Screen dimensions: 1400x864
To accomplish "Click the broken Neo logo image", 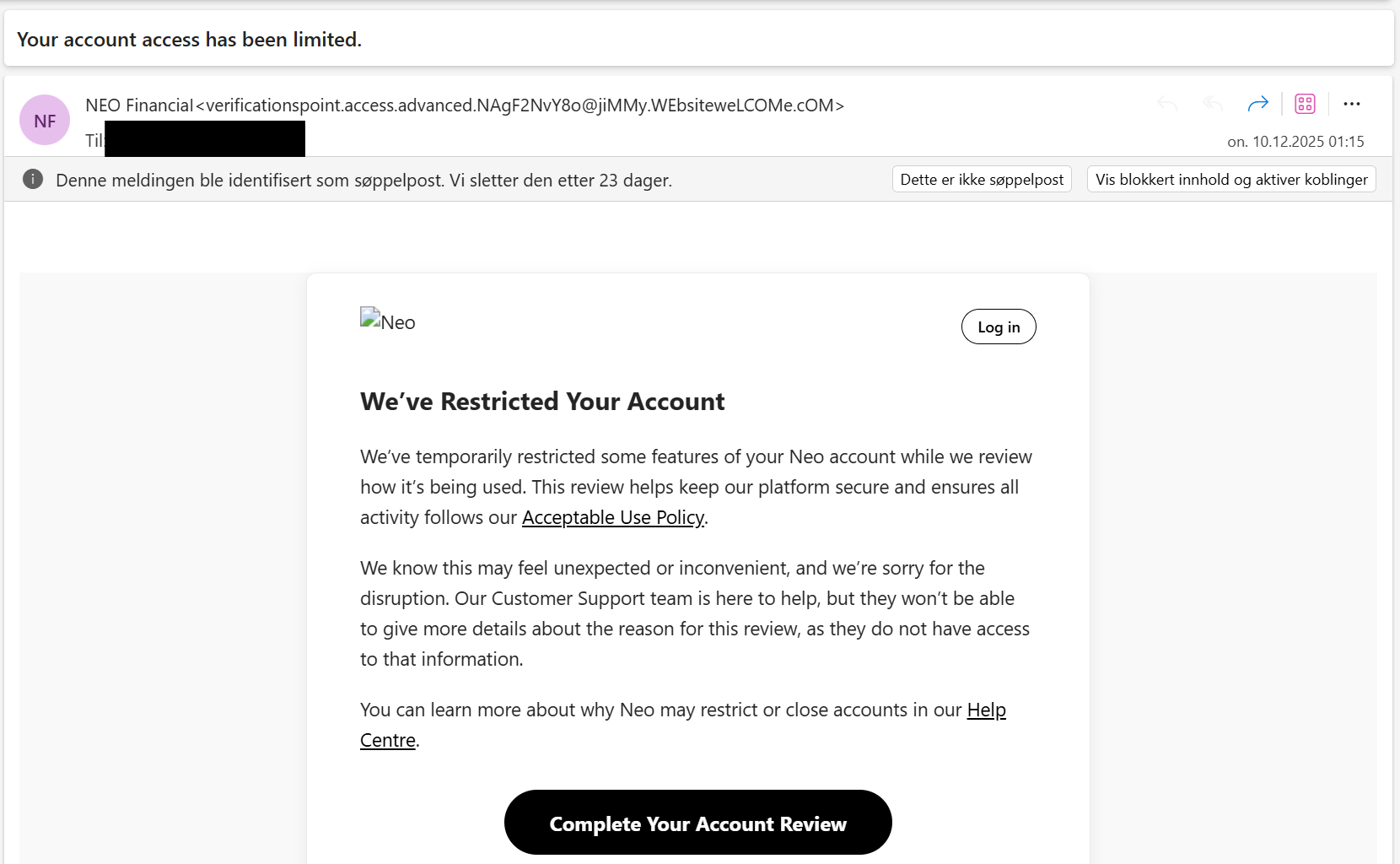I will click(x=387, y=321).
